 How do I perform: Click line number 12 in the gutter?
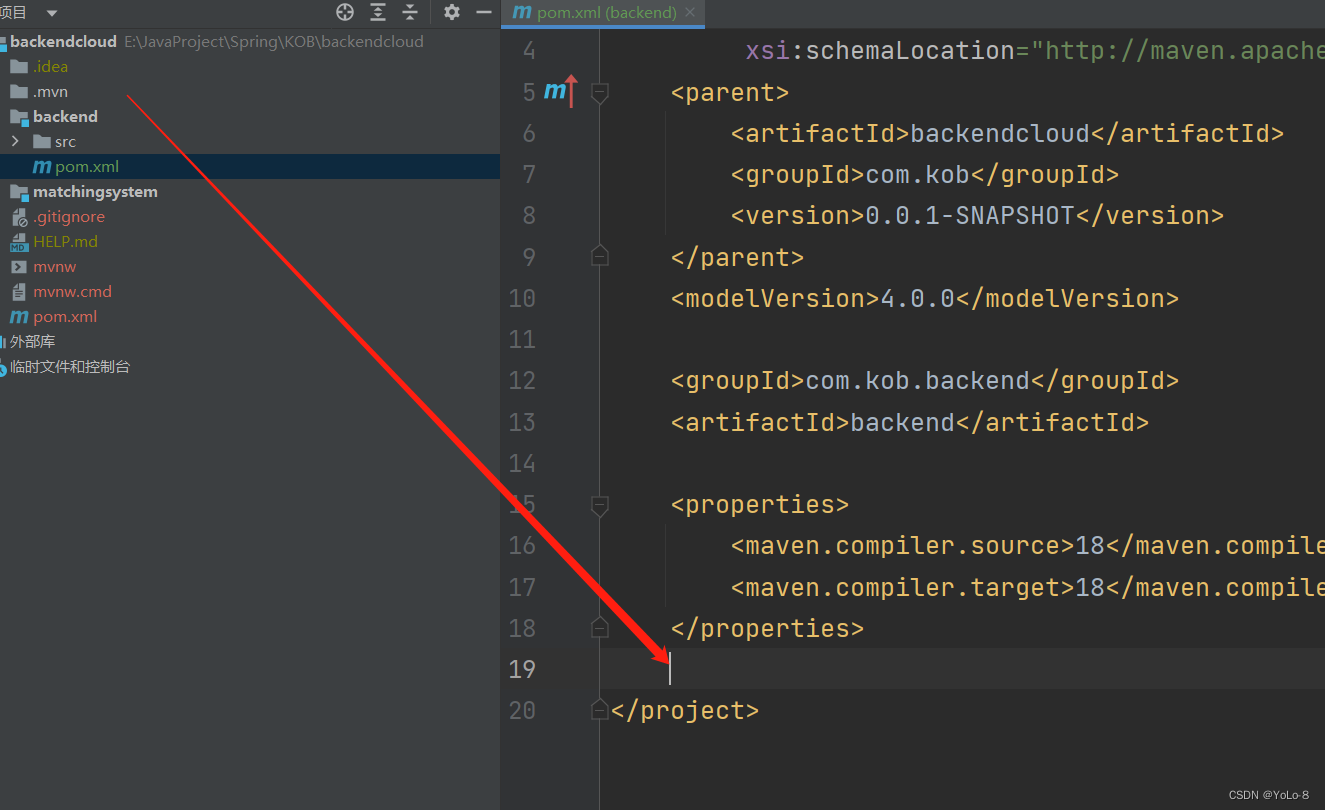[522, 381]
